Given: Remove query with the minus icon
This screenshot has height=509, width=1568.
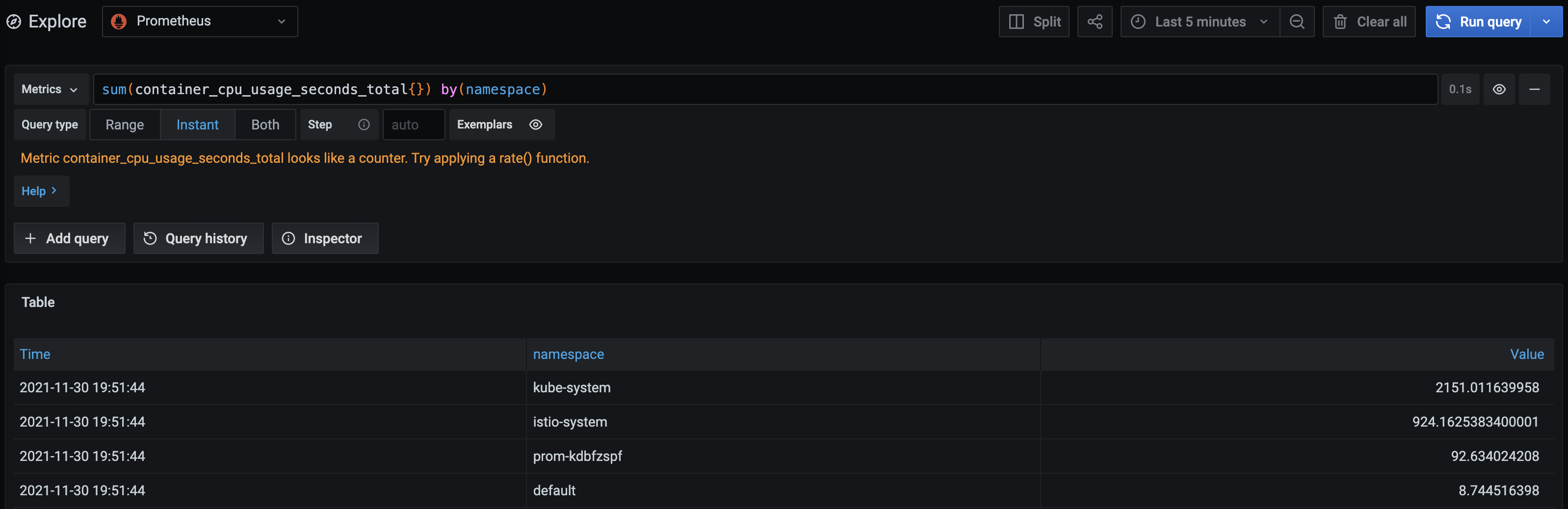Looking at the screenshot, I should 1534,89.
